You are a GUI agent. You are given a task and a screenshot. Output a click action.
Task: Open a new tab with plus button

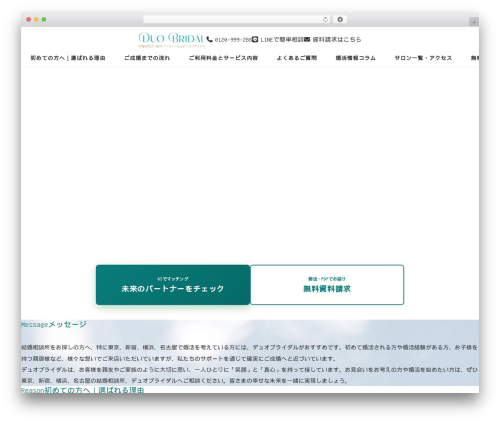click(474, 22)
